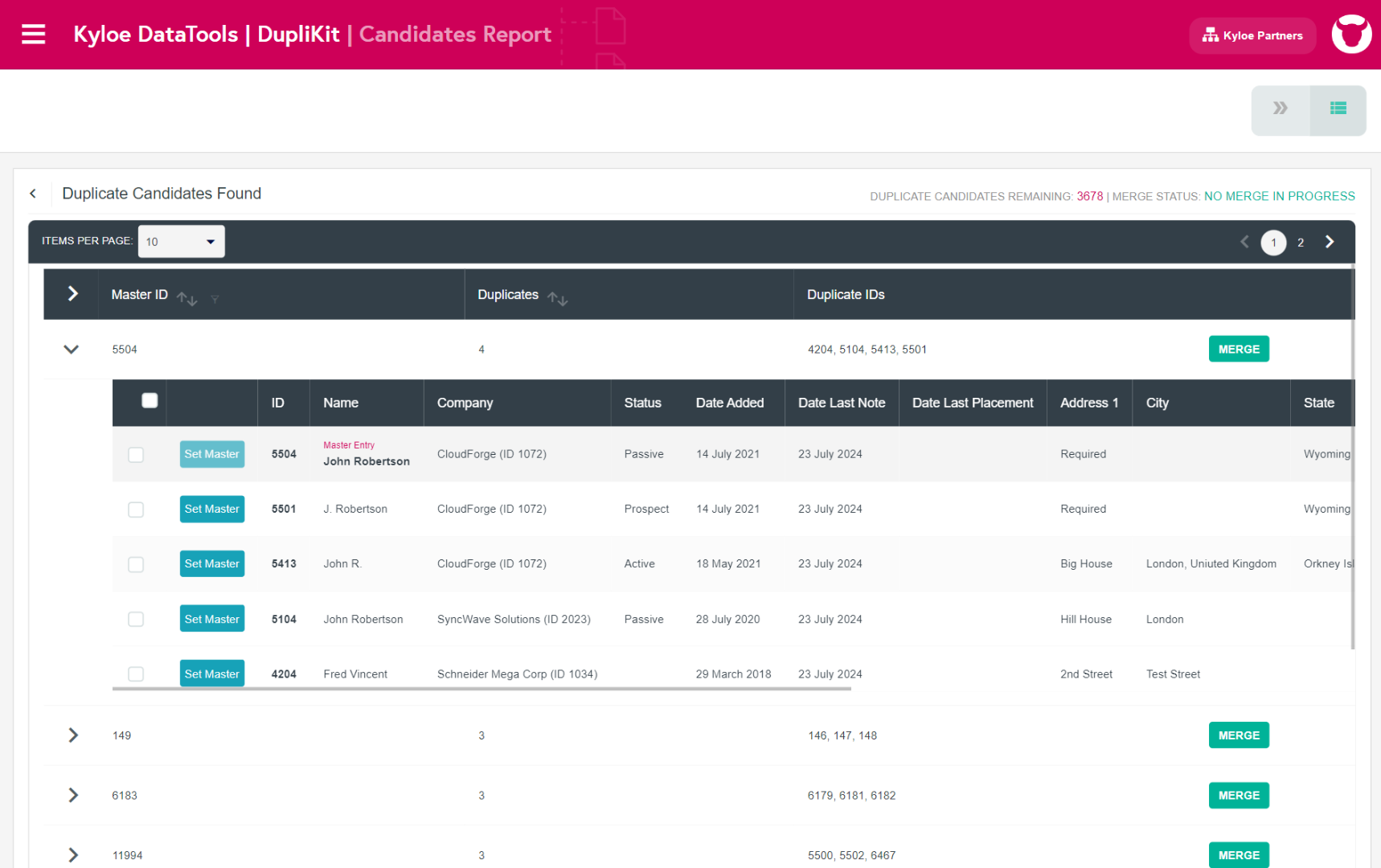Sort the Duplicates column

coord(557,299)
